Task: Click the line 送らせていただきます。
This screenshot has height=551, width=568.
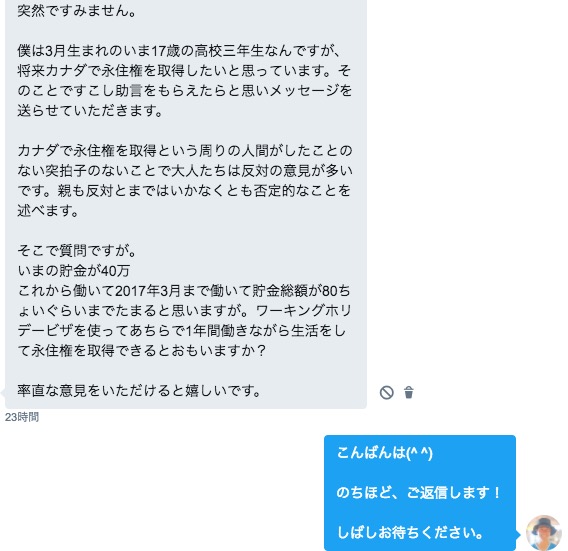Action: 90,110
